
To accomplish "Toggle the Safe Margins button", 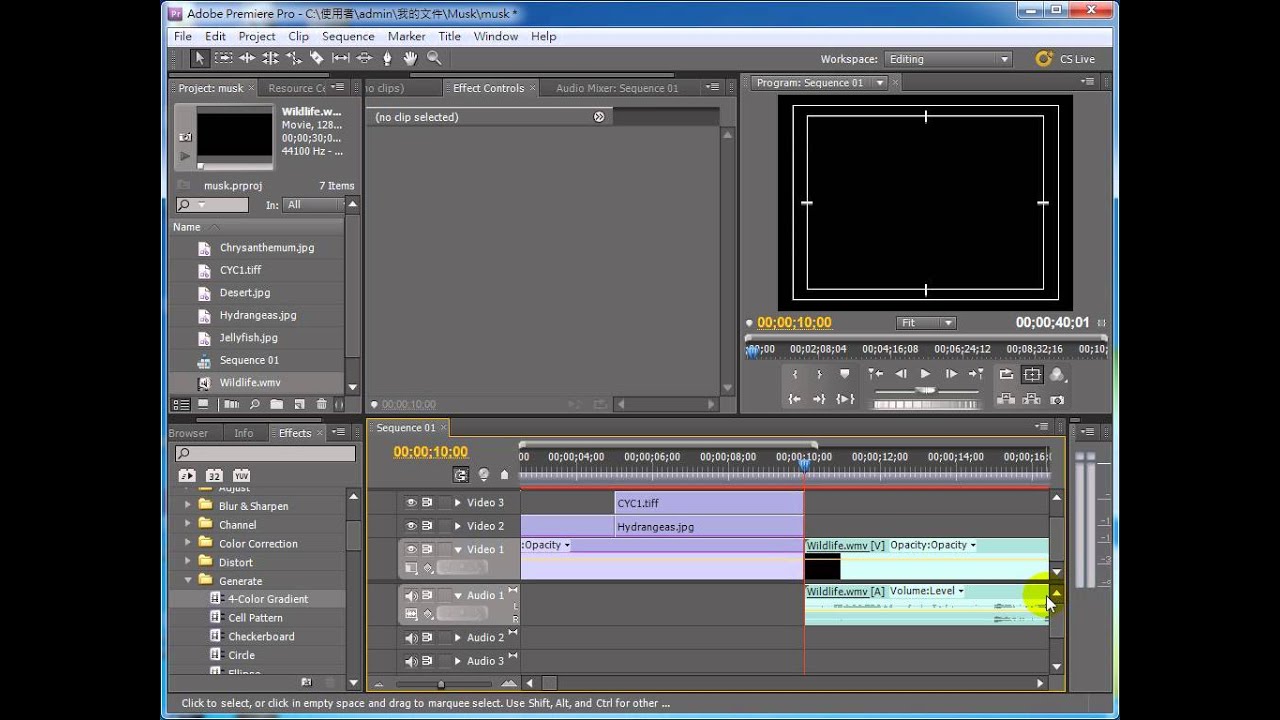I will (1032, 375).
